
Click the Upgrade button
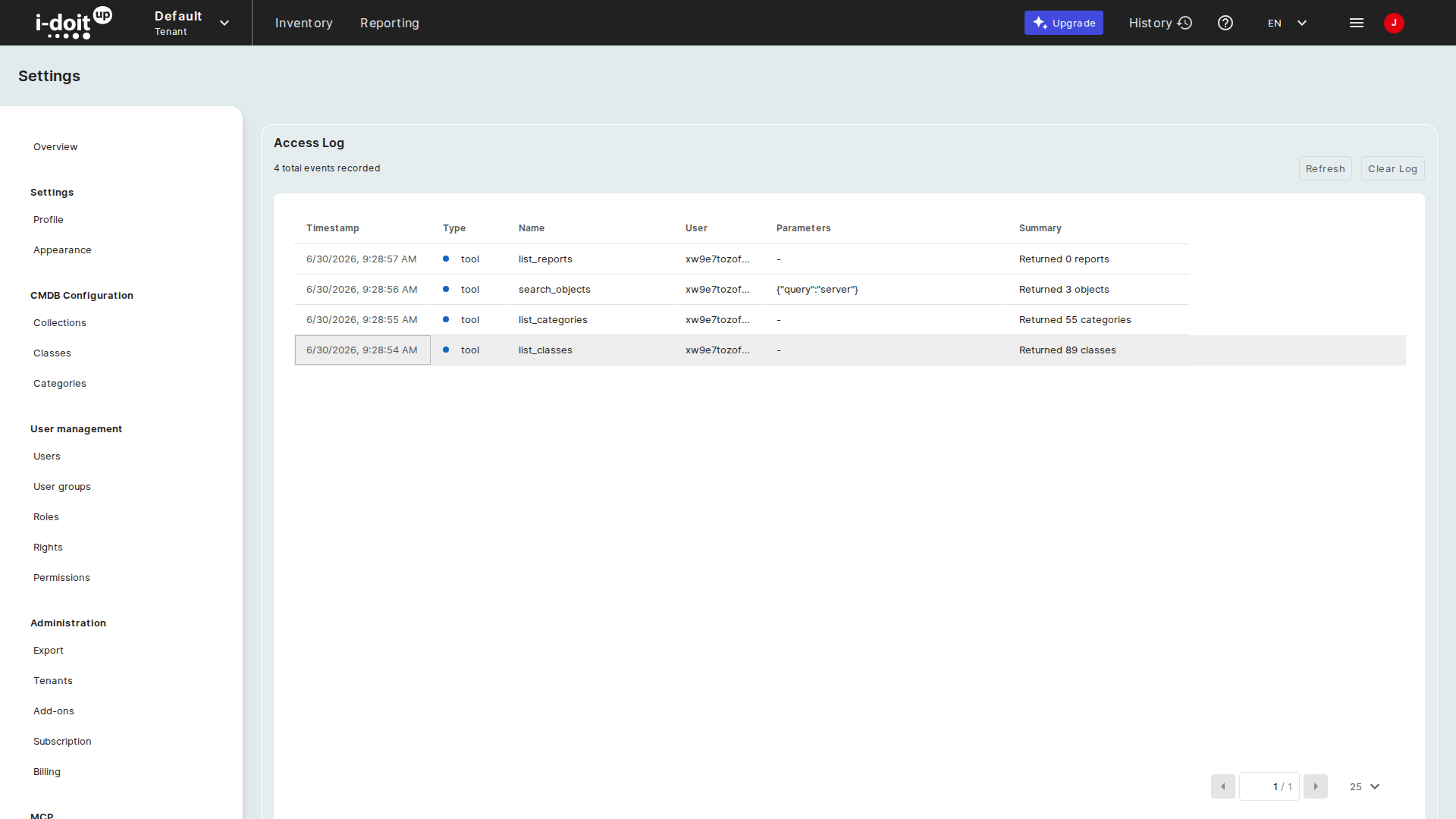point(1063,23)
